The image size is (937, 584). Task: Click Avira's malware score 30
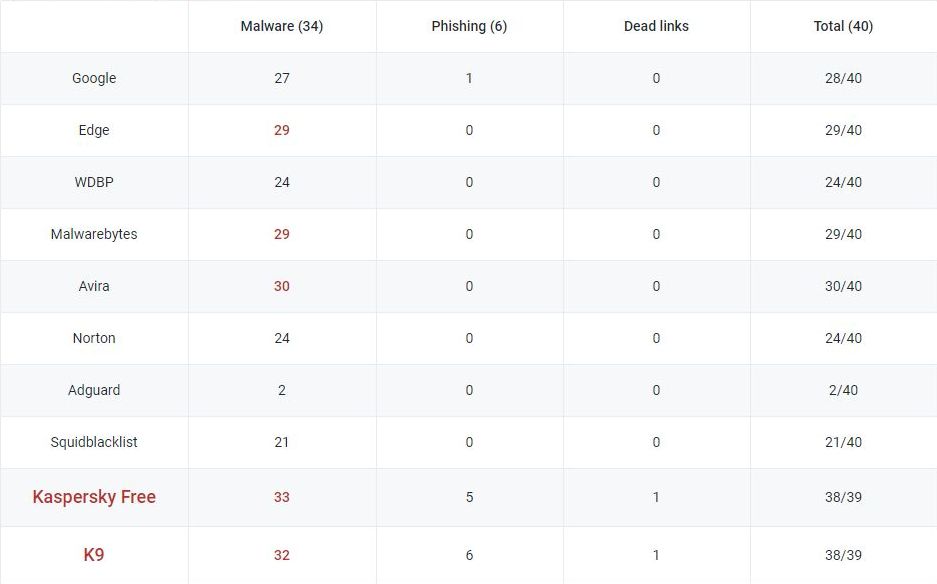click(x=281, y=286)
